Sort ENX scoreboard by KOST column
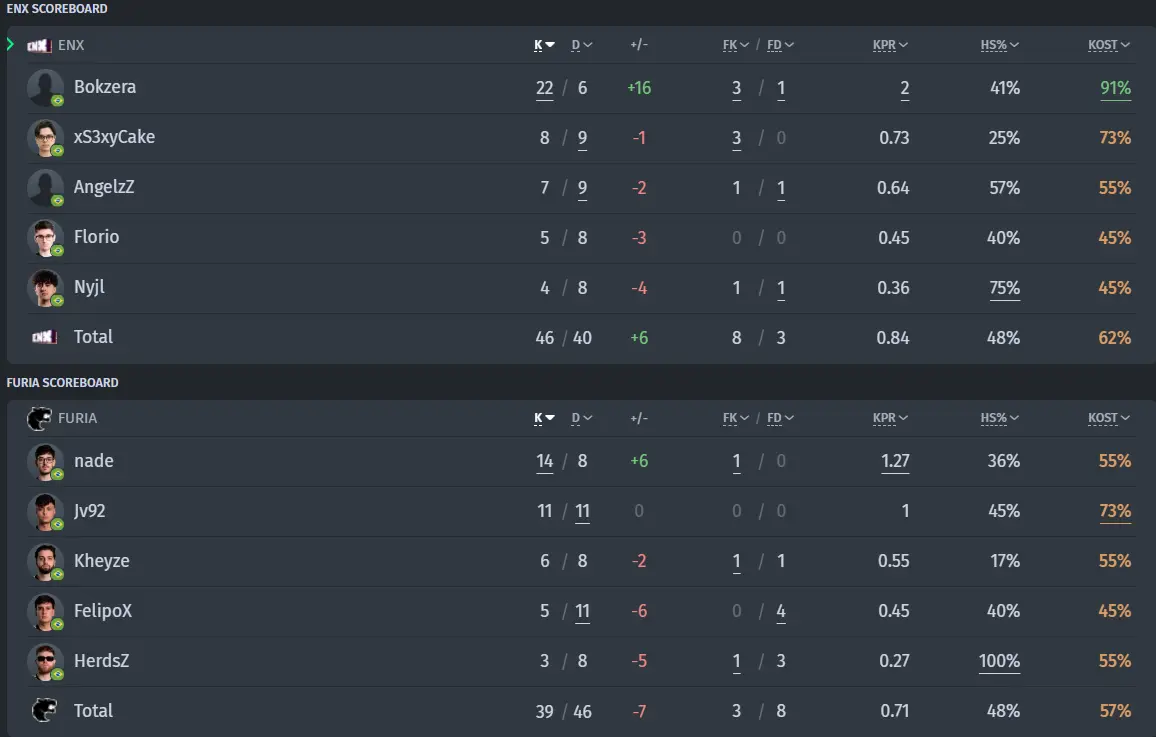Viewport: 1156px width, 737px height. pos(1109,45)
